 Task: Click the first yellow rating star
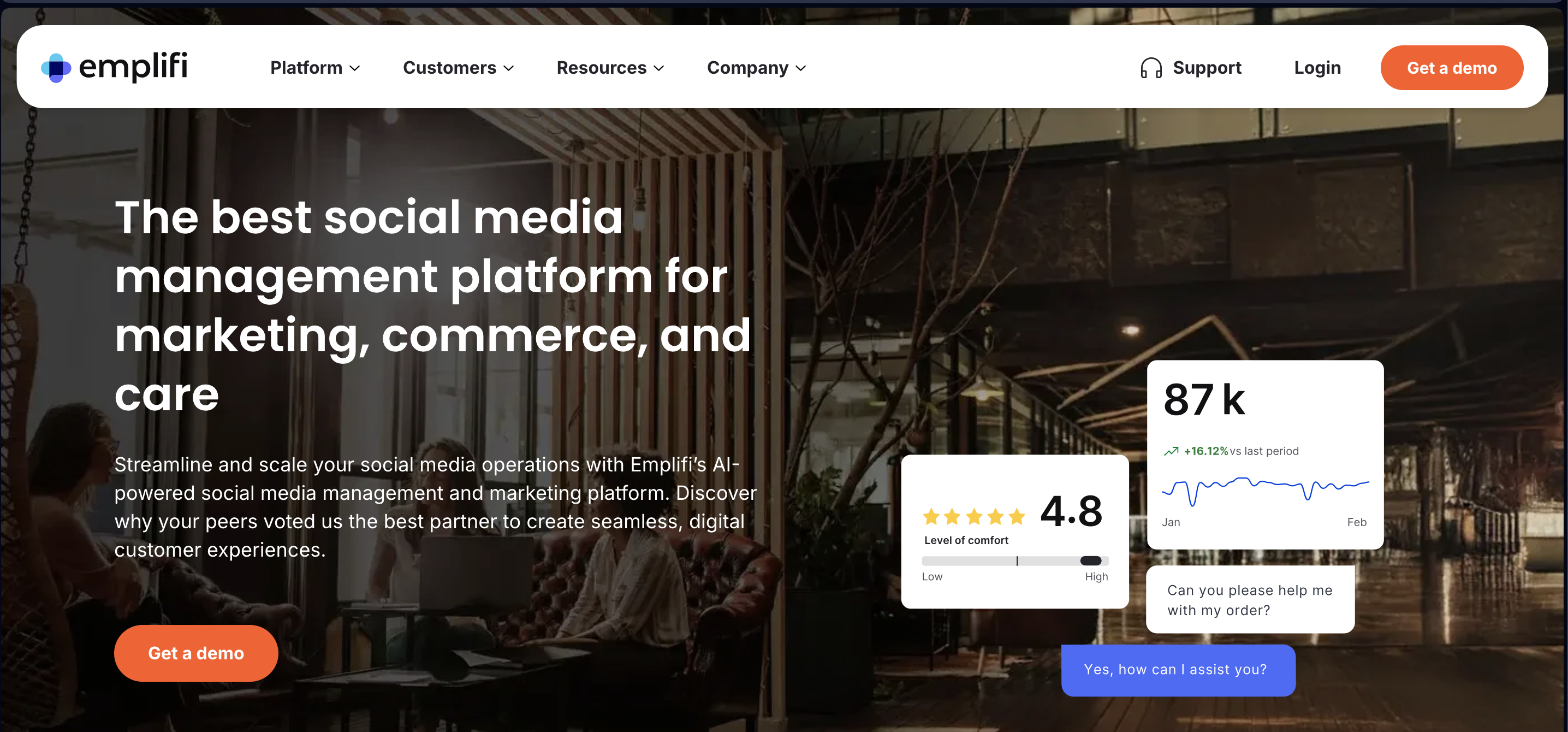931,517
